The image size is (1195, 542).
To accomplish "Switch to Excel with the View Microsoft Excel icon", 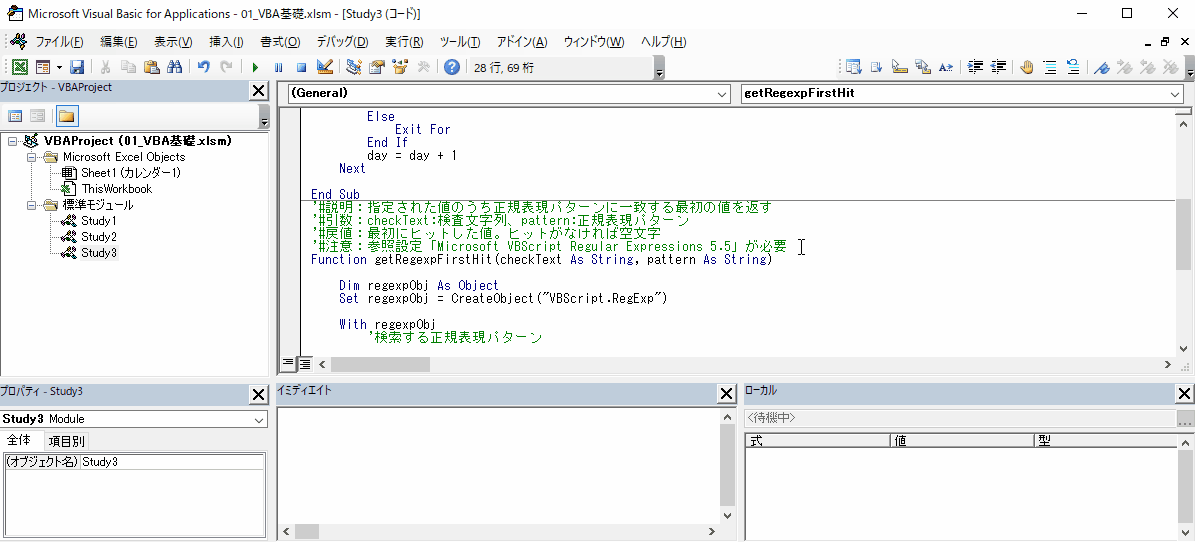I will click(x=20, y=67).
